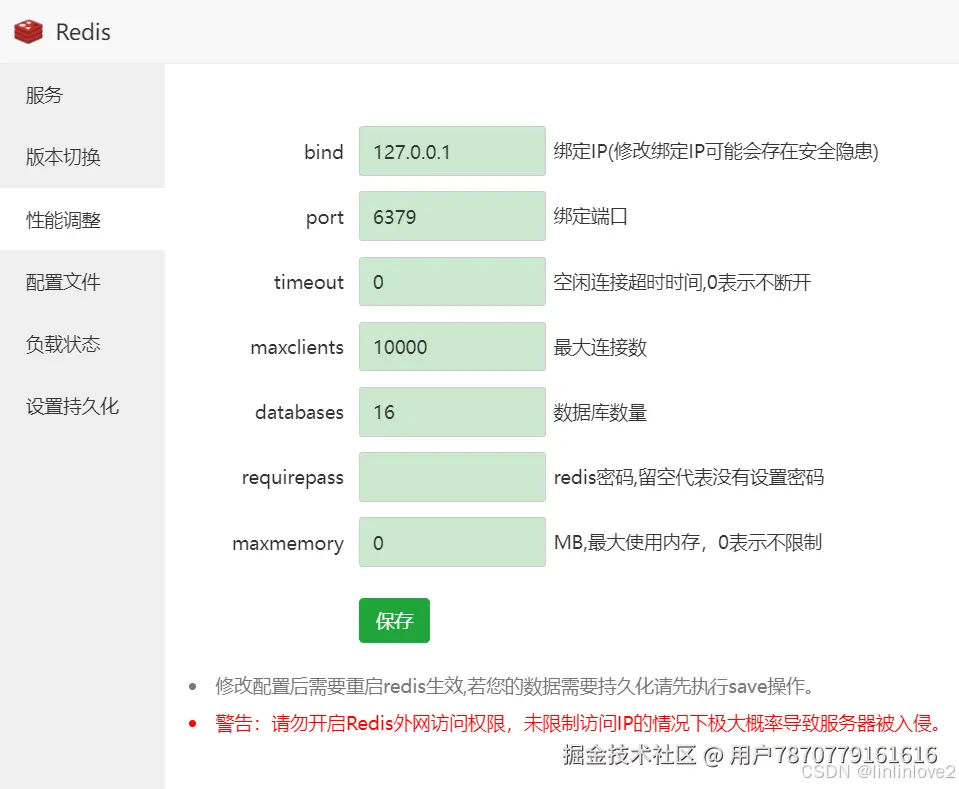Click the green 保存 button
Screen dimensions: 959x789
point(394,620)
